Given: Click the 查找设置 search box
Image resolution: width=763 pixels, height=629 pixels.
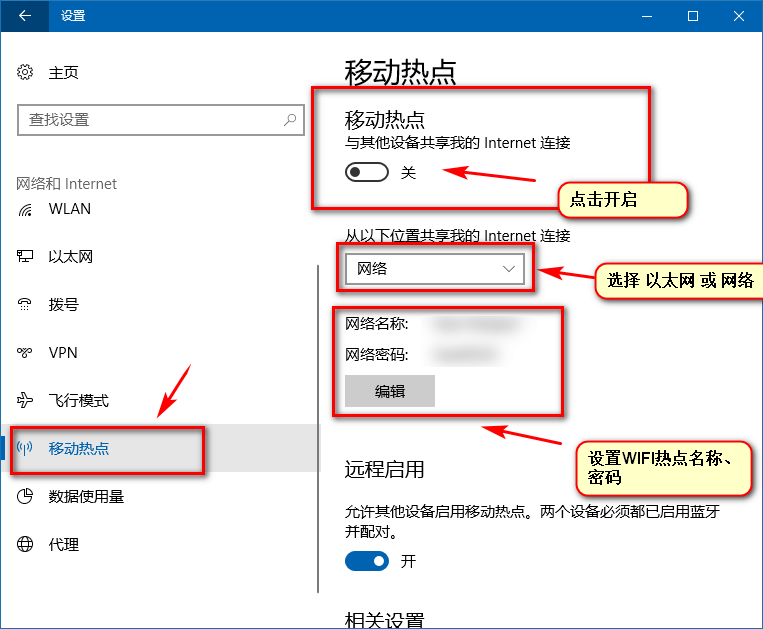Looking at the screenshot, I should [x=150, y=120].
